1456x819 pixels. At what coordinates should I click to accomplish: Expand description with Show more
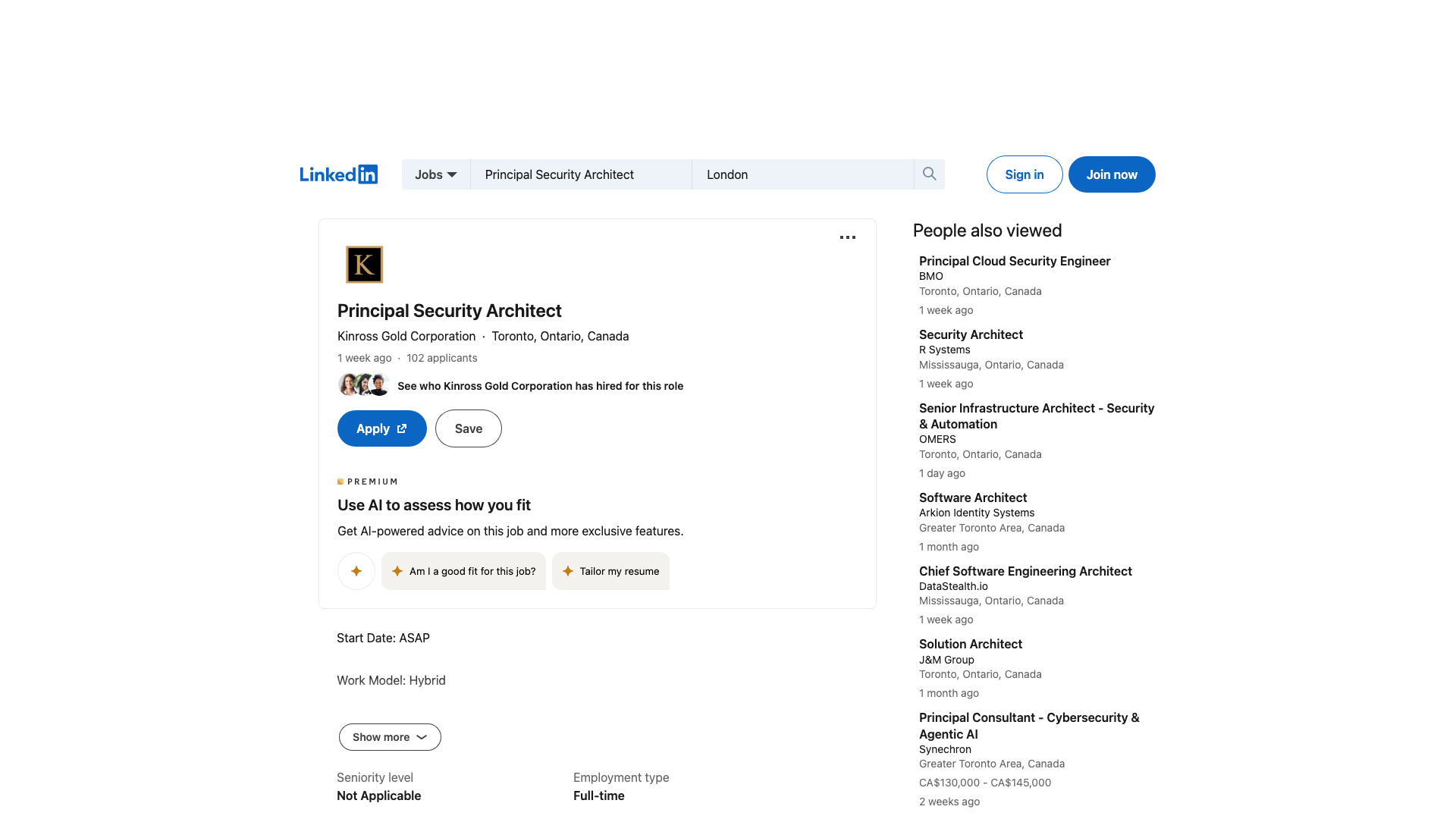390,737
